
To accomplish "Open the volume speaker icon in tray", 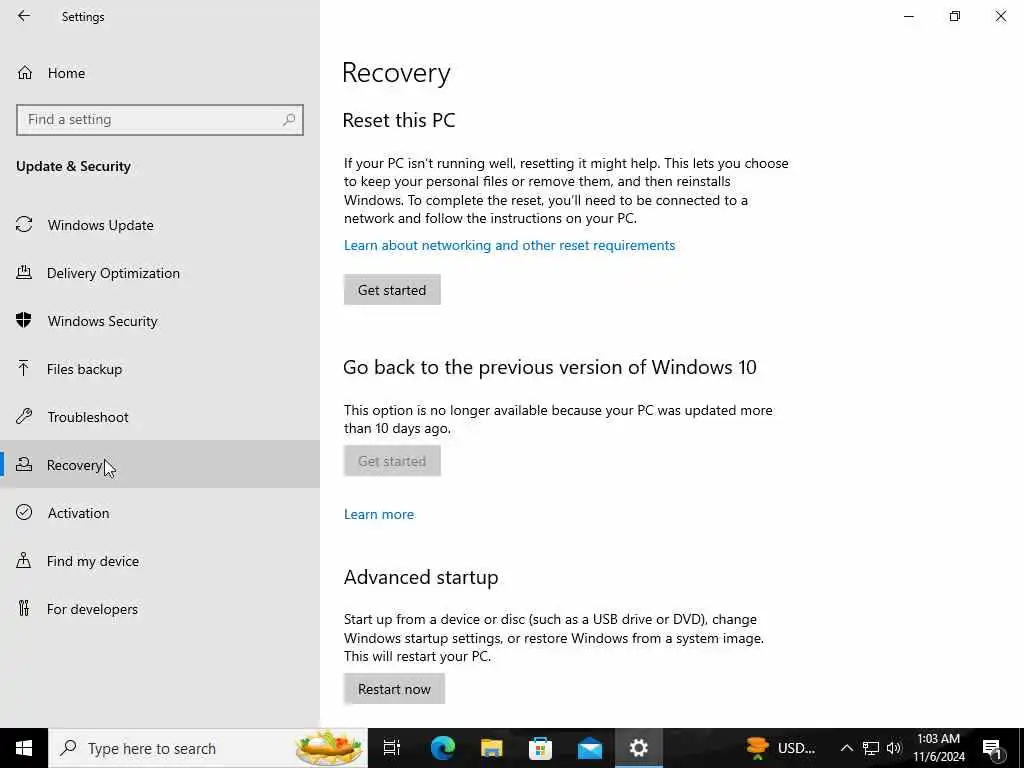I will click(894, 748).
